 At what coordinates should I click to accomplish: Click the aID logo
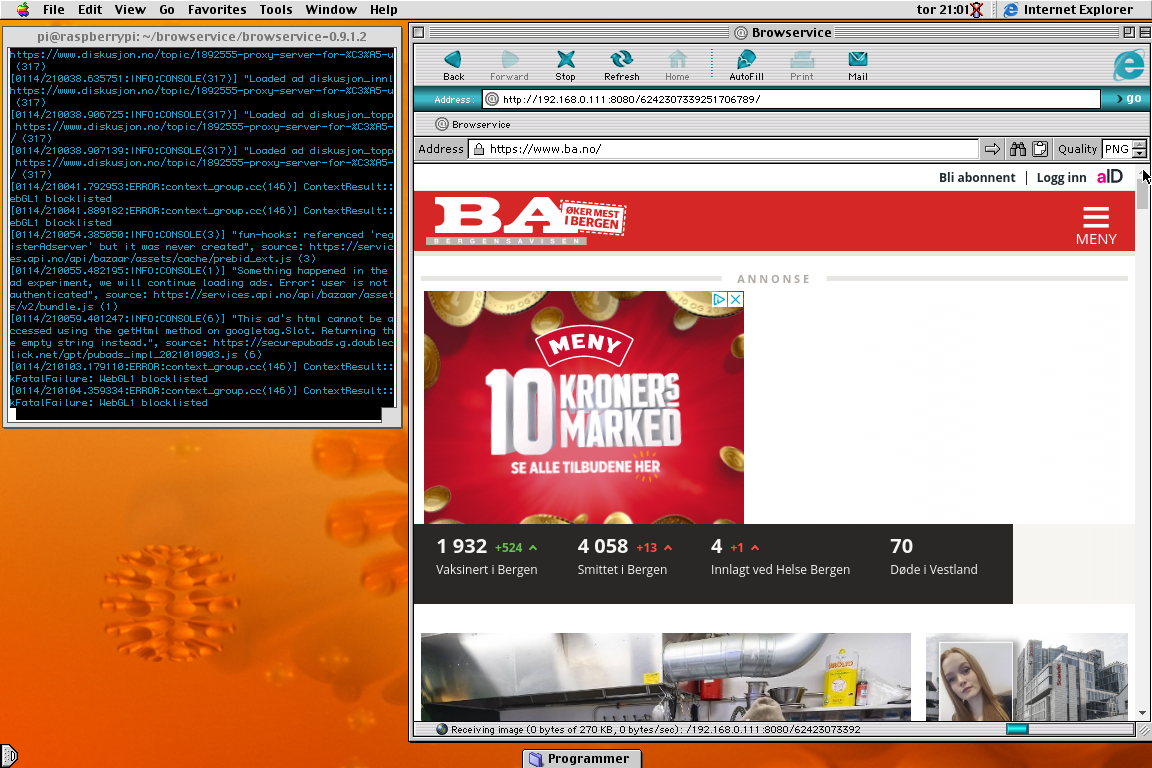(x=1109, y=177)
